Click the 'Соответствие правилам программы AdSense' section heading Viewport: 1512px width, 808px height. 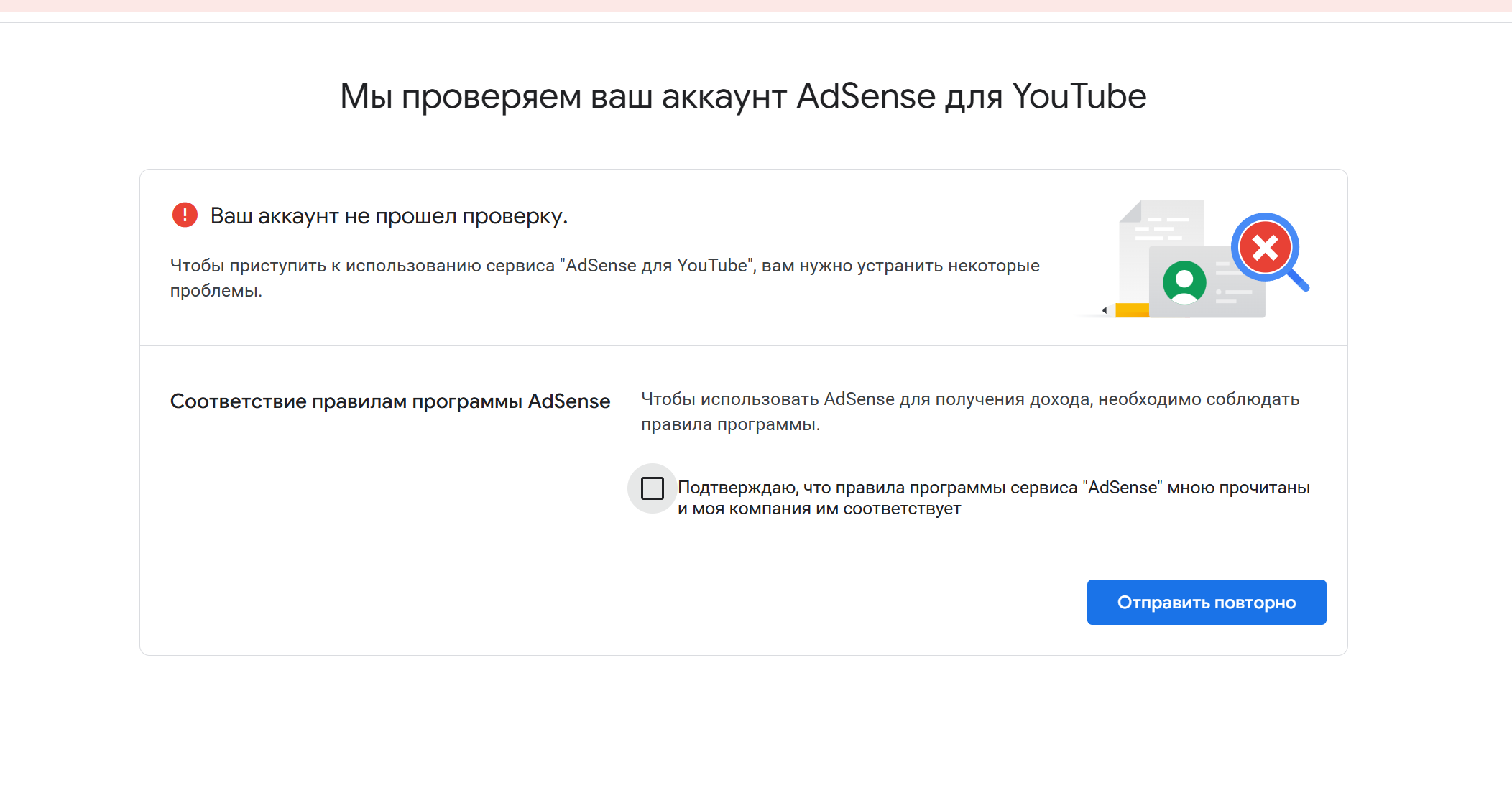pyautogui.click(x=389, y=401)
